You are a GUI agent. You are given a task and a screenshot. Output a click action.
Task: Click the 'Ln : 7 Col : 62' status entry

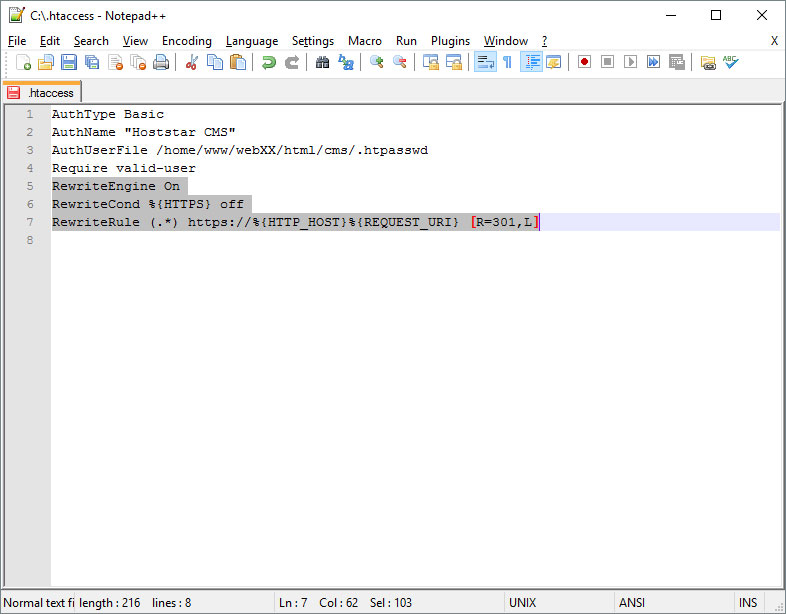pyautogui.click(x=318, y=602)
